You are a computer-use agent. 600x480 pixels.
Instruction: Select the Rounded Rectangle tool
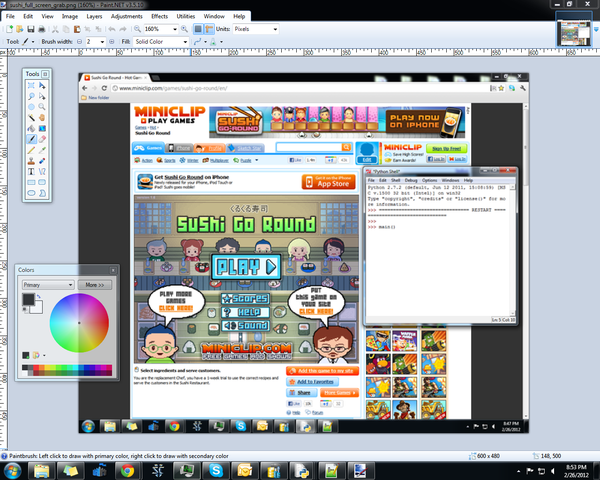click(x=42, y=182)
